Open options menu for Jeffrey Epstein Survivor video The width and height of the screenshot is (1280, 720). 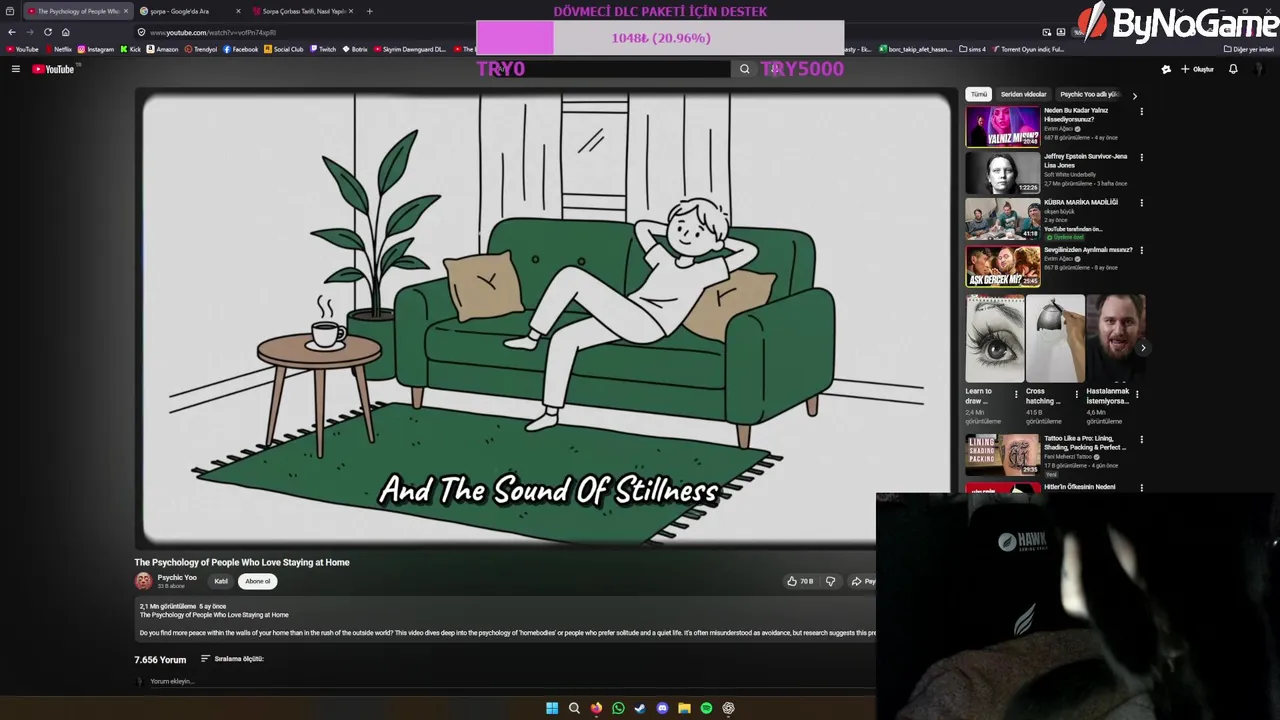point(1141,157)
